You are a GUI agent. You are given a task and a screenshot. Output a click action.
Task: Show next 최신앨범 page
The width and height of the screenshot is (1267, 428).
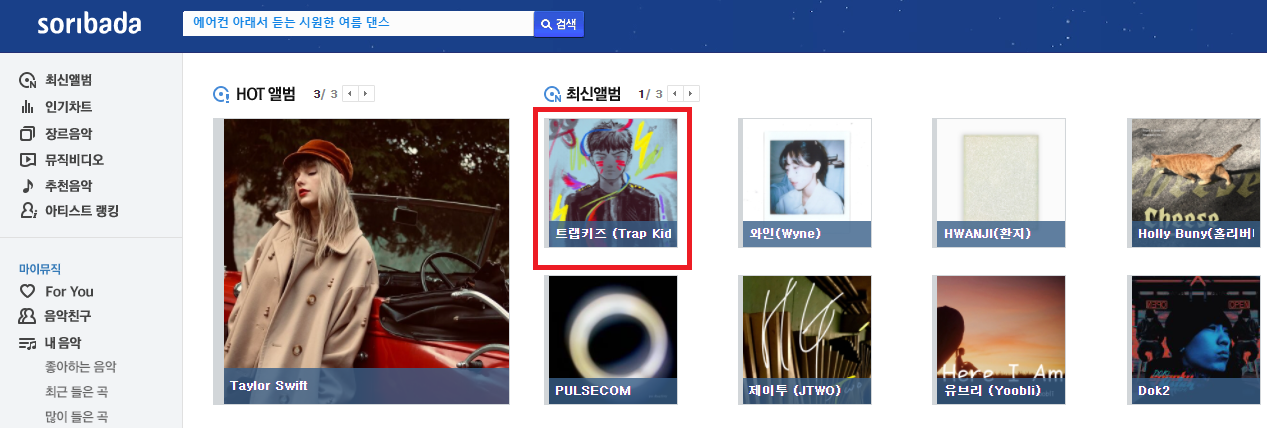tap(692, 94)
